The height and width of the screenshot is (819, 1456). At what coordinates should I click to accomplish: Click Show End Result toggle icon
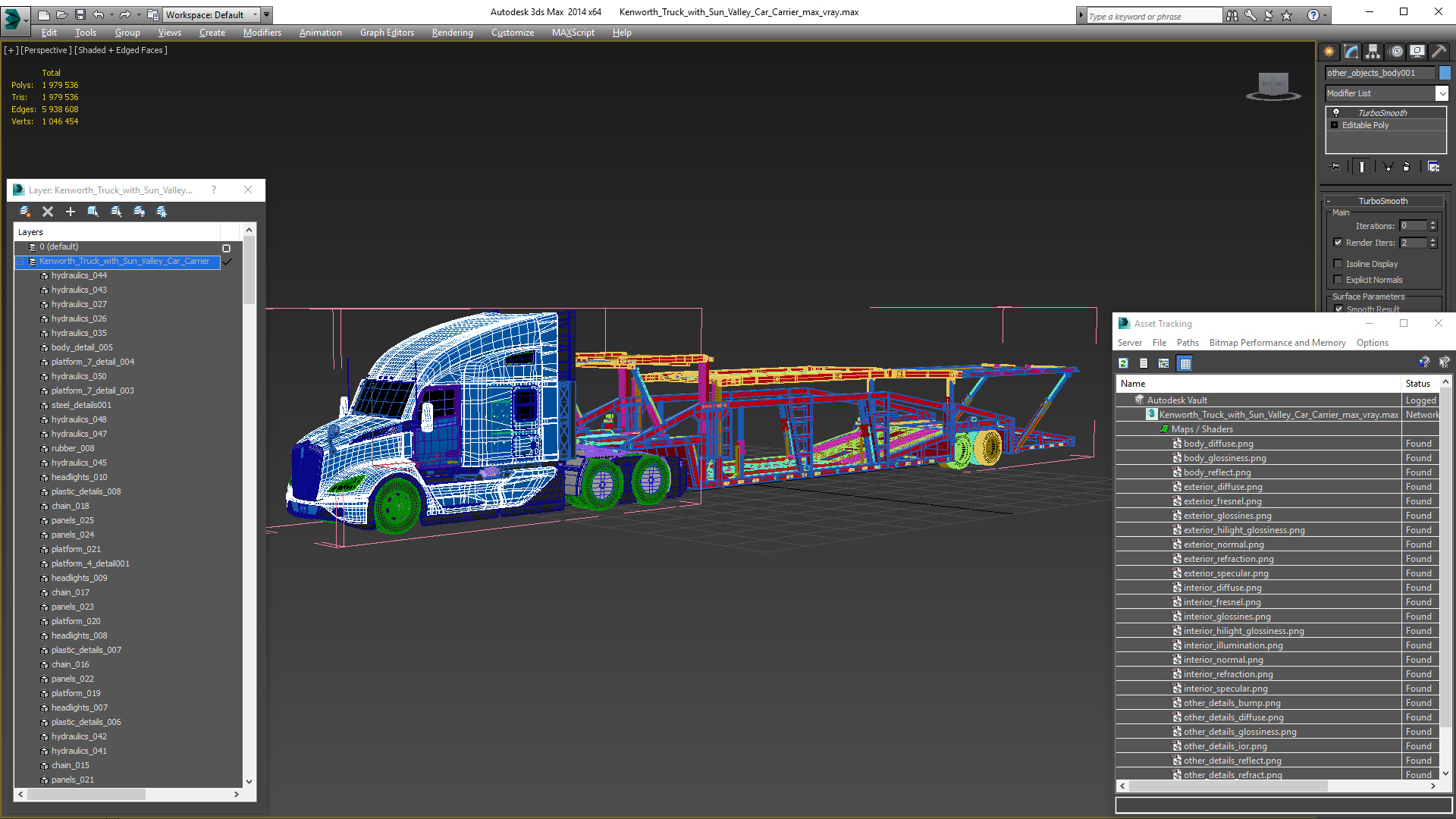click(1362, 167)
